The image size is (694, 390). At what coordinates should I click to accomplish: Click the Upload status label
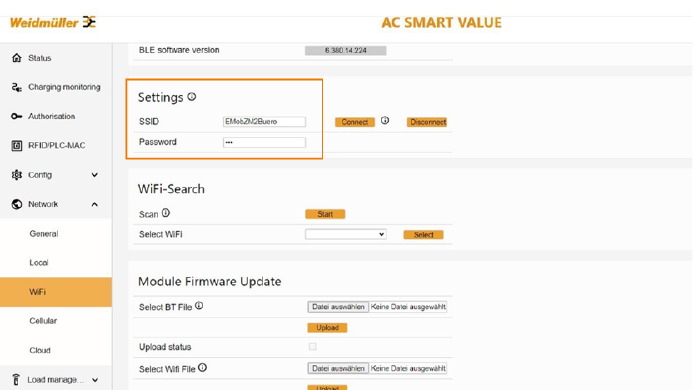tap(165, 347)
